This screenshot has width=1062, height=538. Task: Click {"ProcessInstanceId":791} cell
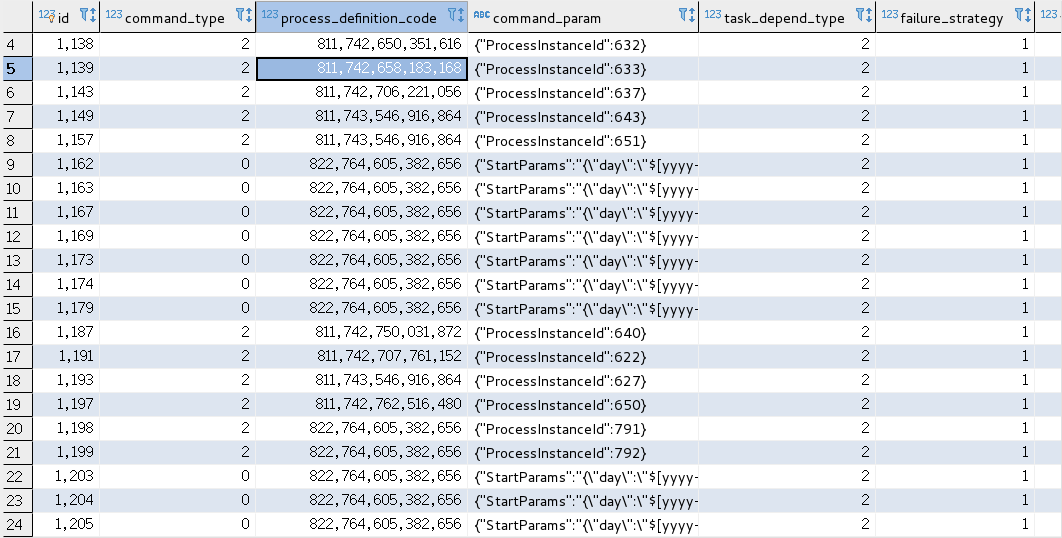(x=583, y=429)
